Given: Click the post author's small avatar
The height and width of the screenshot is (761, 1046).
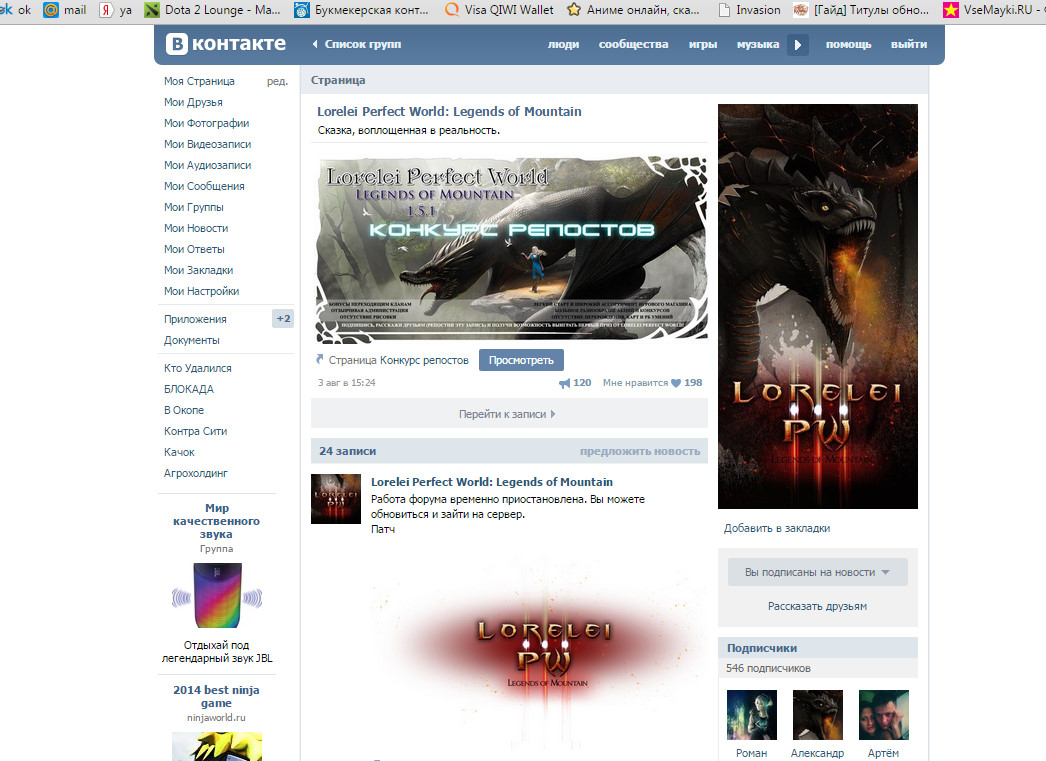Looking at the screenshot, I should pos(336,499).
